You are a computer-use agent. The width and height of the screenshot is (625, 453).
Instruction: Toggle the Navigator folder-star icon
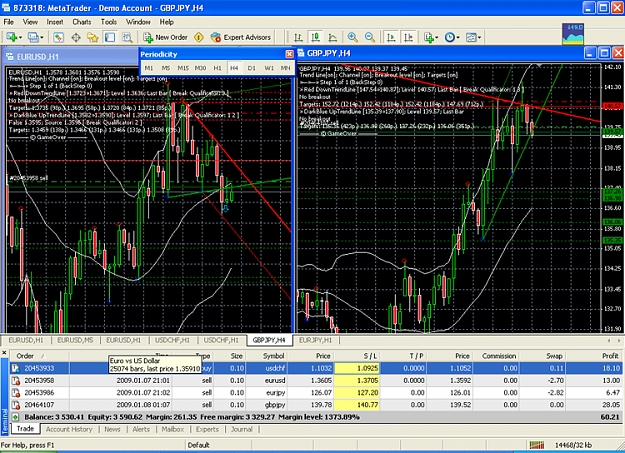93,37
